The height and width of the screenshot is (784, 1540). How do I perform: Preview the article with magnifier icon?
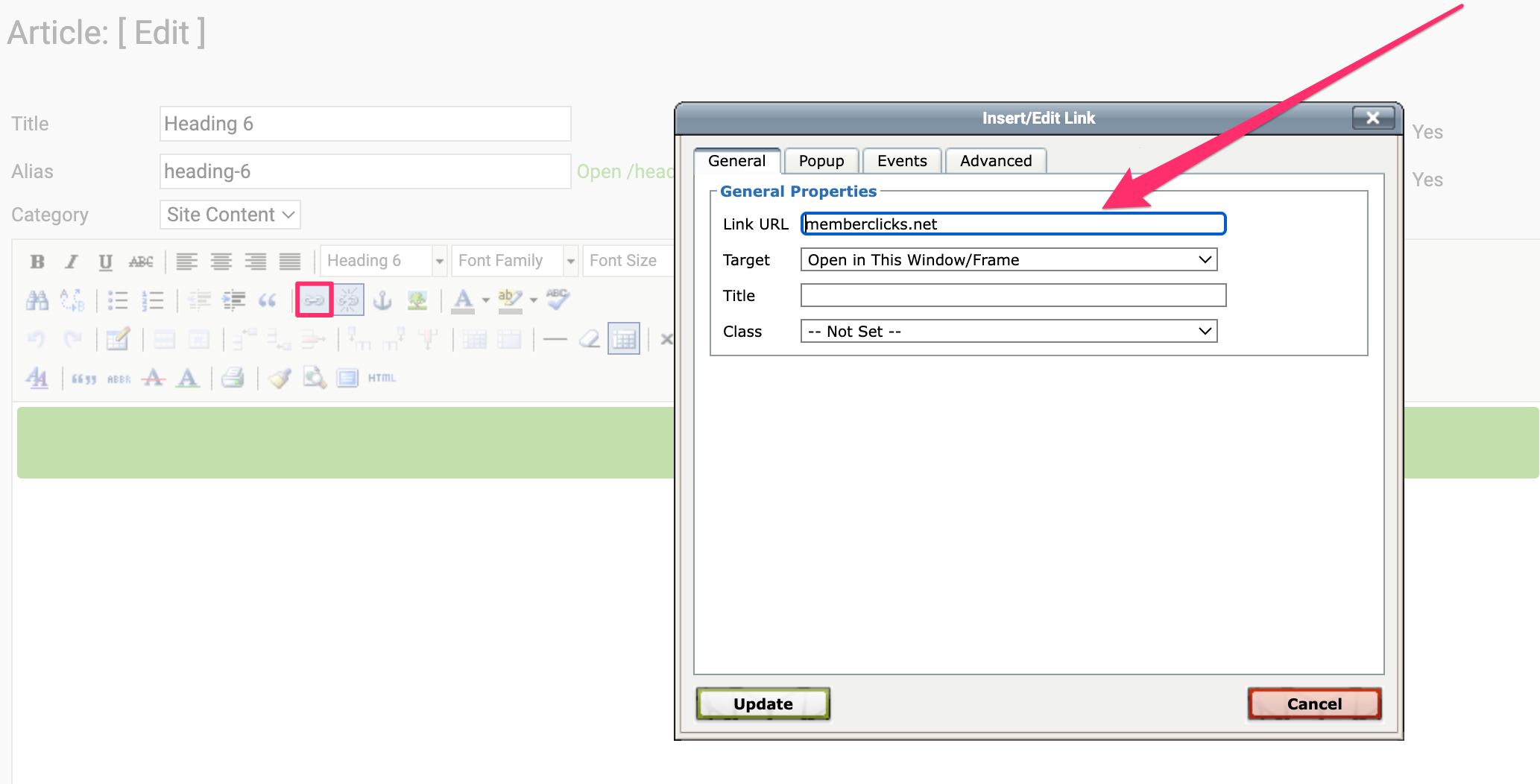tap(314, 378)
